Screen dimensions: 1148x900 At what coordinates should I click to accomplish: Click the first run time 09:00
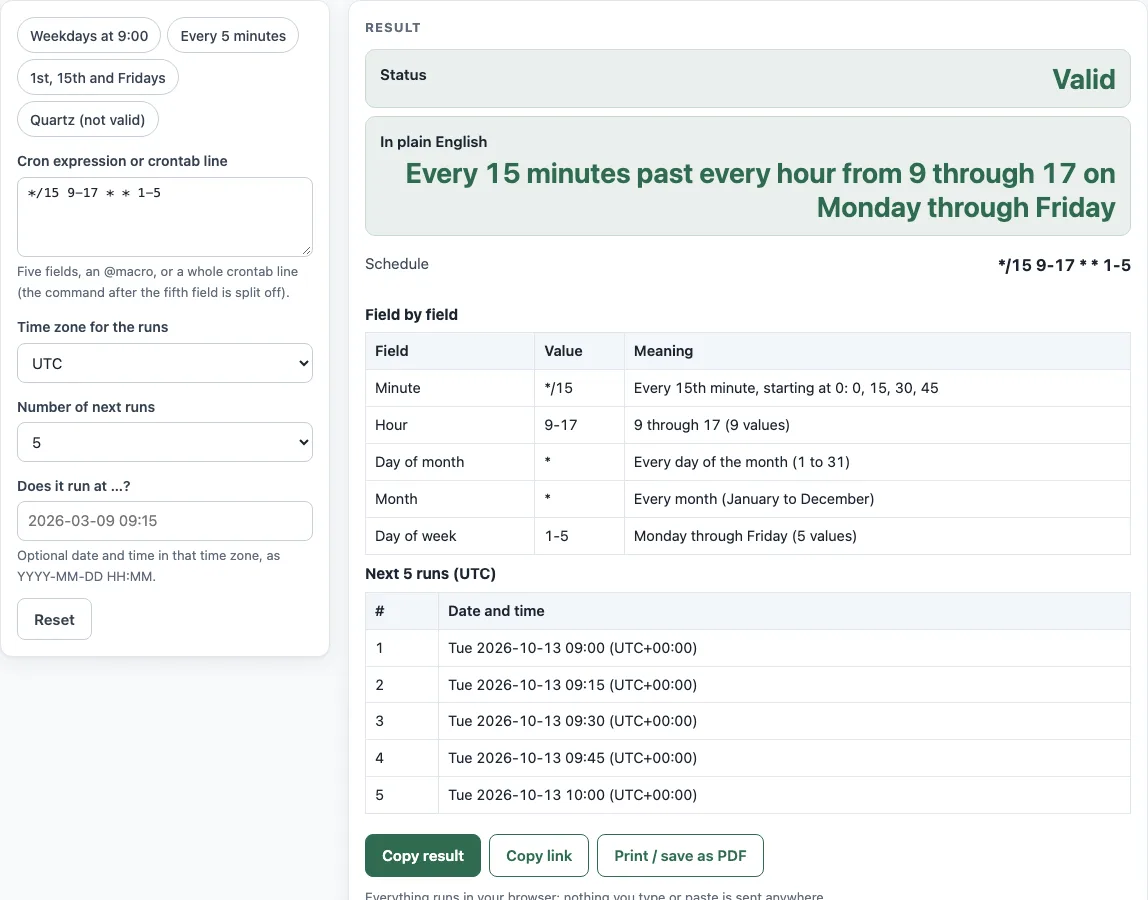click(573, 648)
